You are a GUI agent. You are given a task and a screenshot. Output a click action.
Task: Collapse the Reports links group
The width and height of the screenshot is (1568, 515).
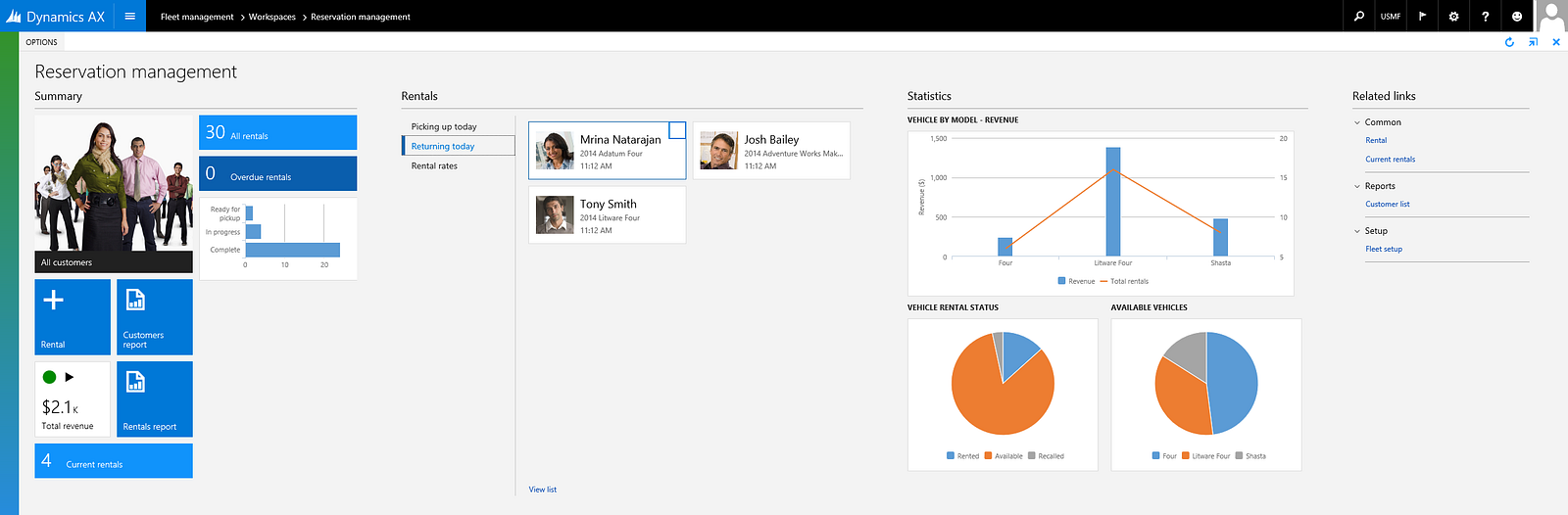pos(1357,186)
